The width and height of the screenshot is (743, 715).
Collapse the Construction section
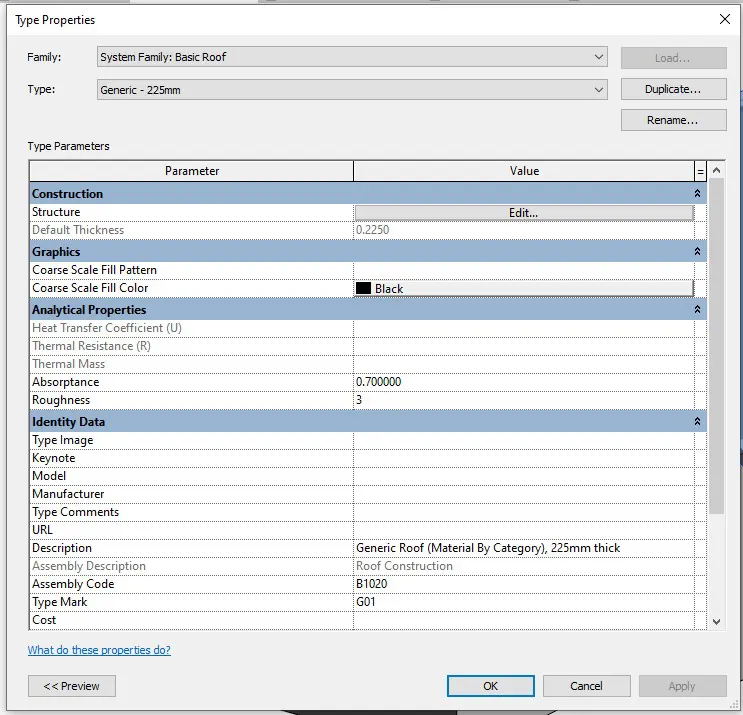[x=698, y=193]
